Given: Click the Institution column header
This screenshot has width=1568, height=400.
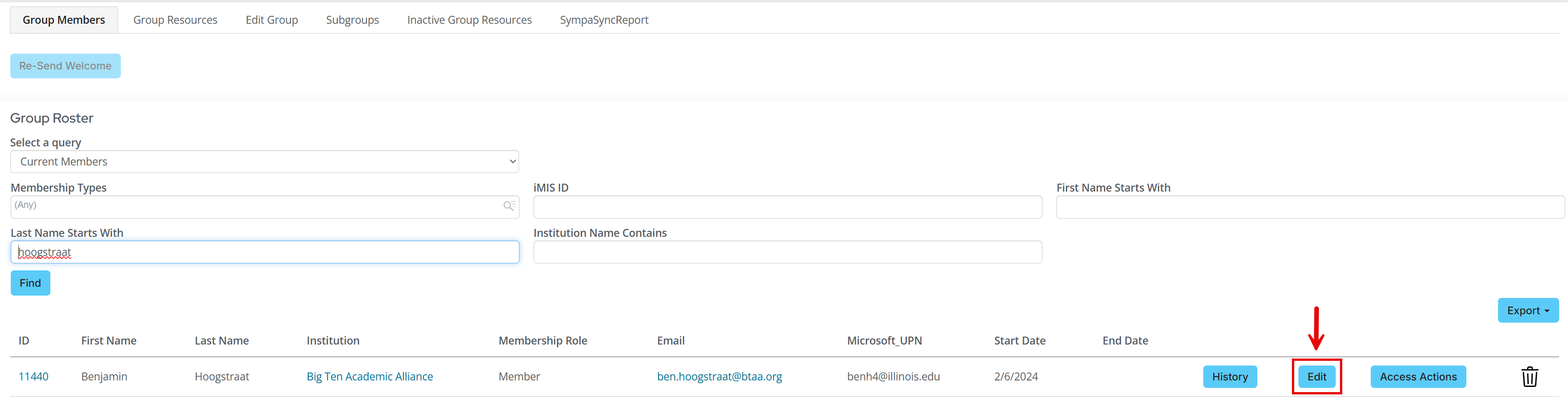Looking at the screenshot, I should point(333,341).
